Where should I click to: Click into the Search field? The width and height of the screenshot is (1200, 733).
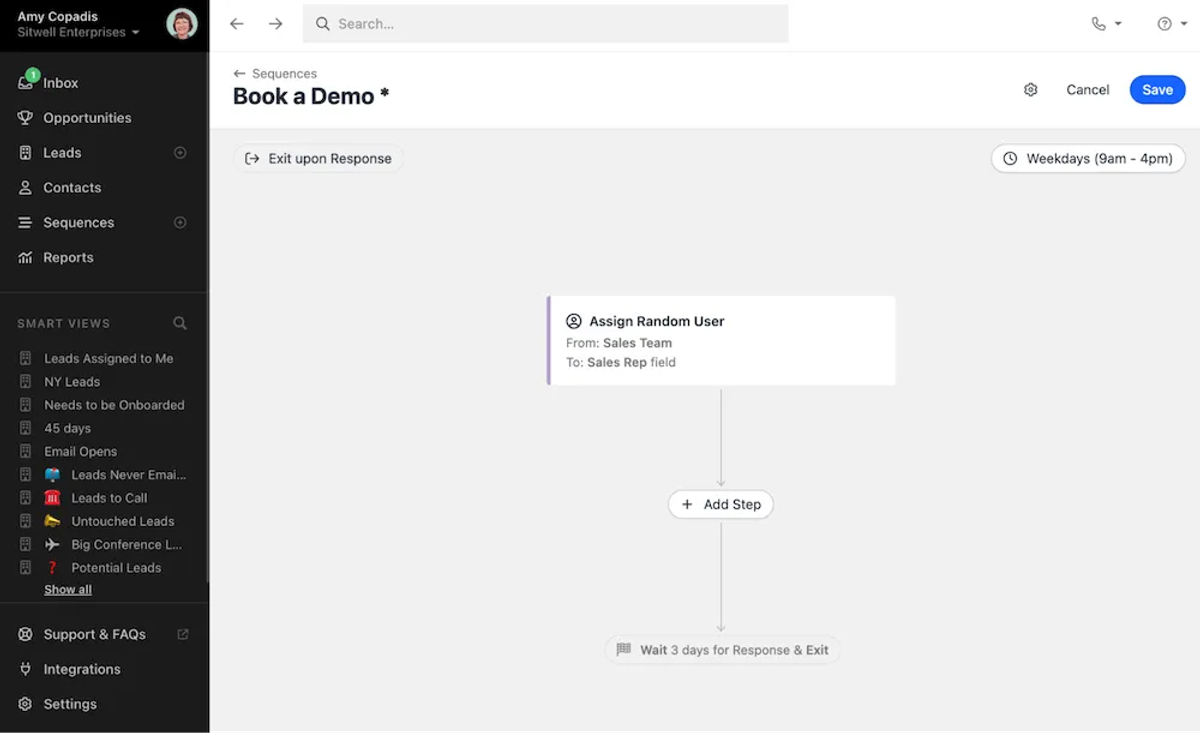pos(546,24)
